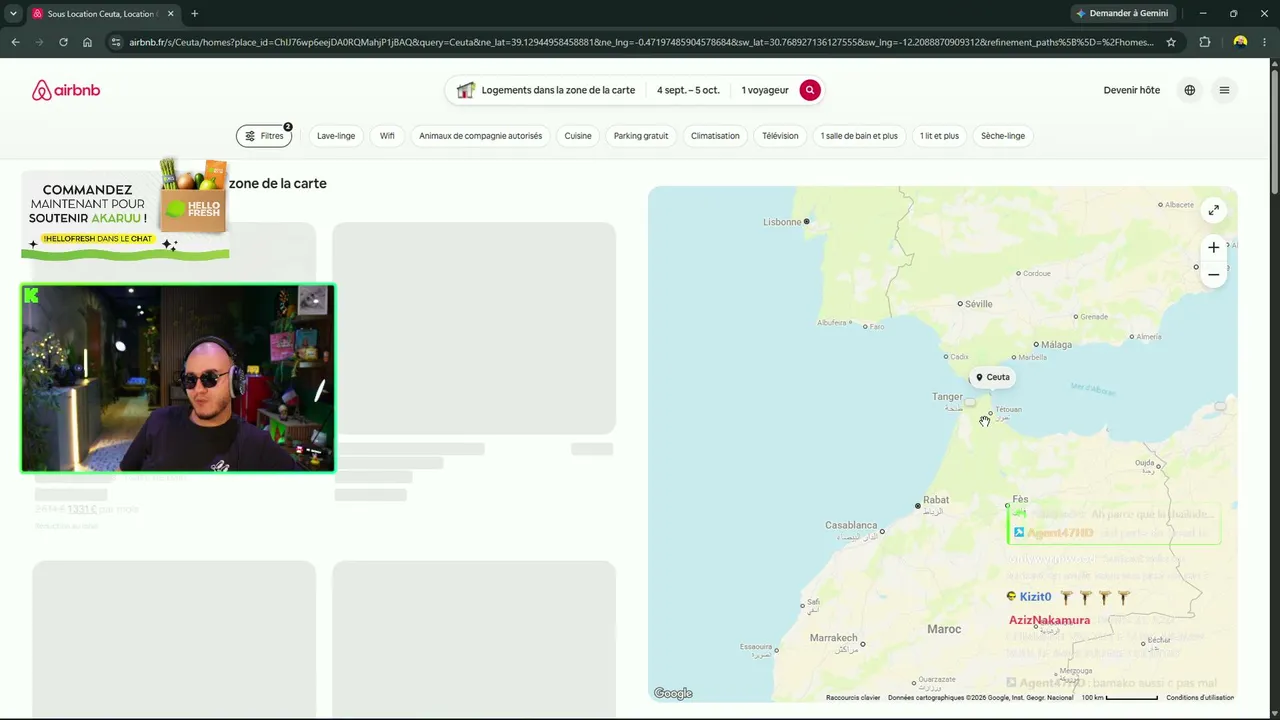Click the Ceuta map pin
Screen dimensions: 1280x720
click(x=993, y=377)
